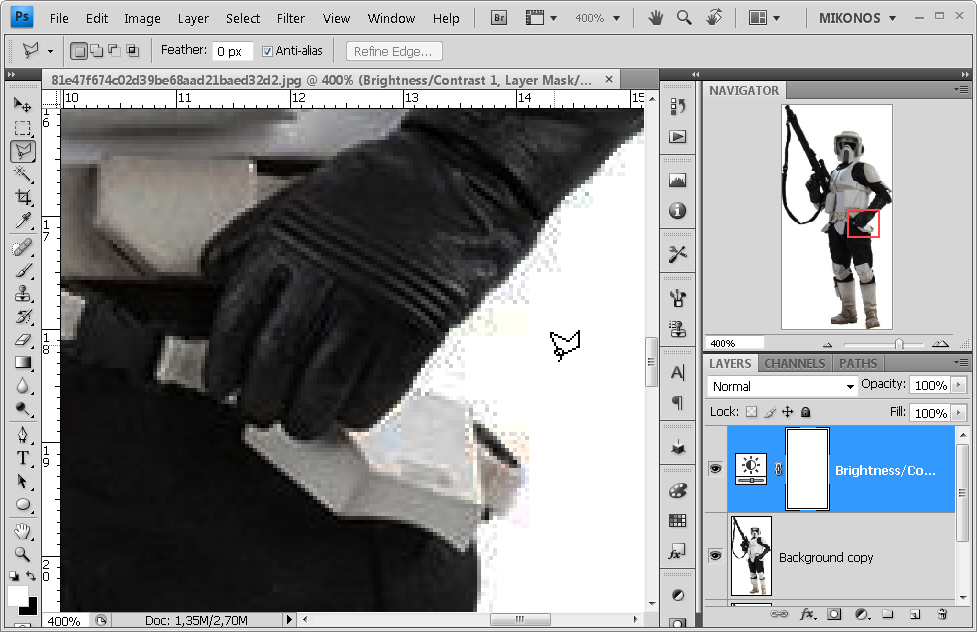Open the Layer menu
This screenshot has width=977, height=632.
[x=193, y=19]
